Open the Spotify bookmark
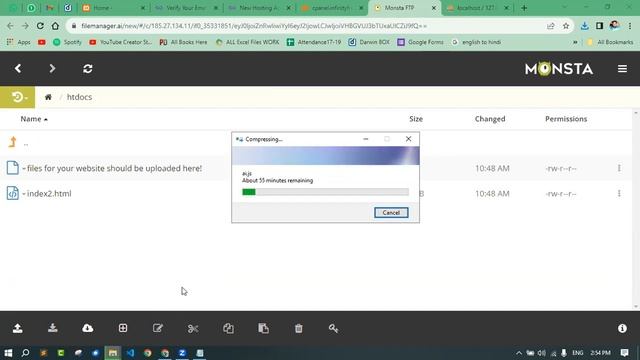Screen dimensions: 640x360 coord(68,42)
